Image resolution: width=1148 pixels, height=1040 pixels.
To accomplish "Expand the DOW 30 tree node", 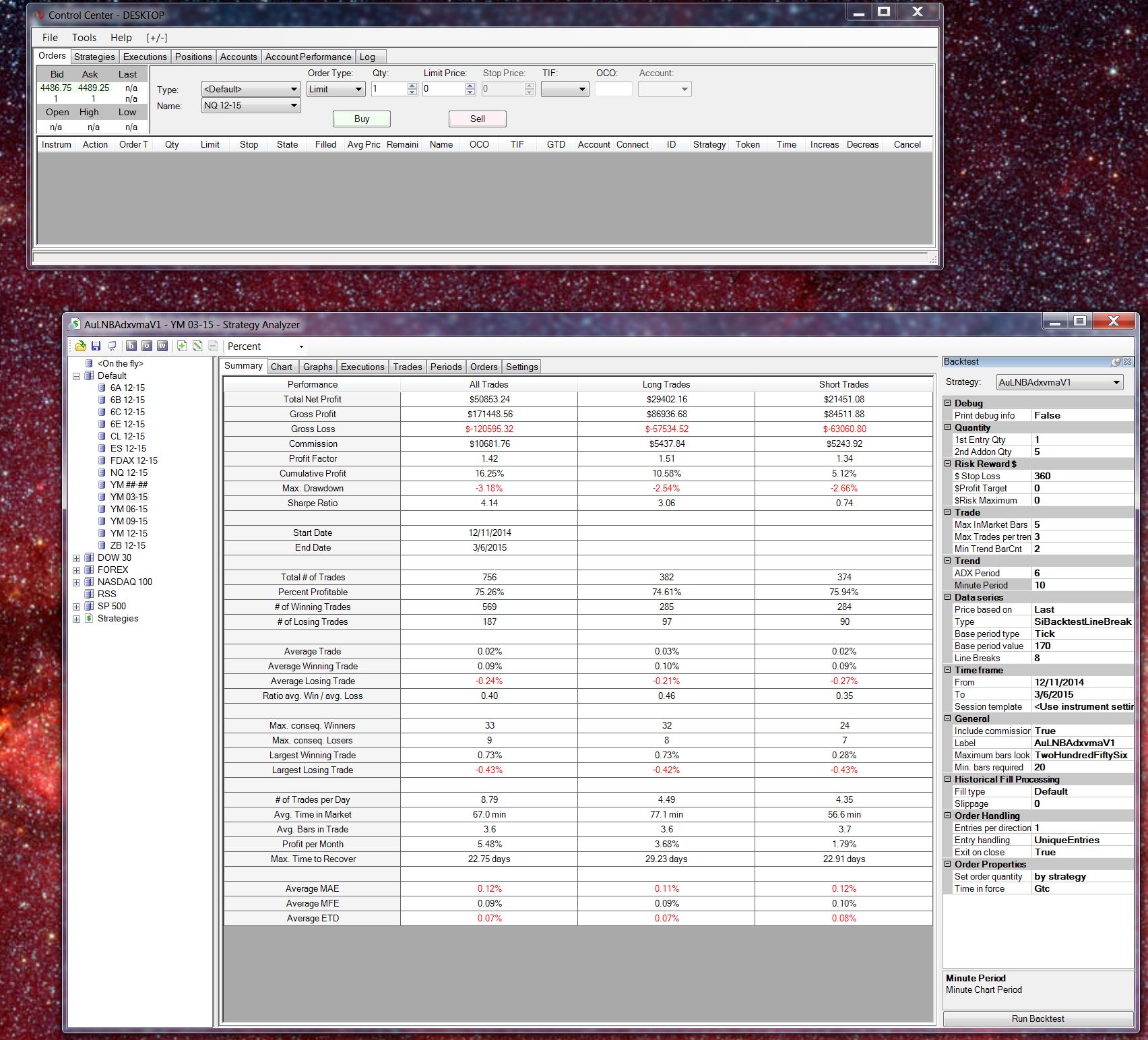I will pyautogui.click(x=76, y=558).
